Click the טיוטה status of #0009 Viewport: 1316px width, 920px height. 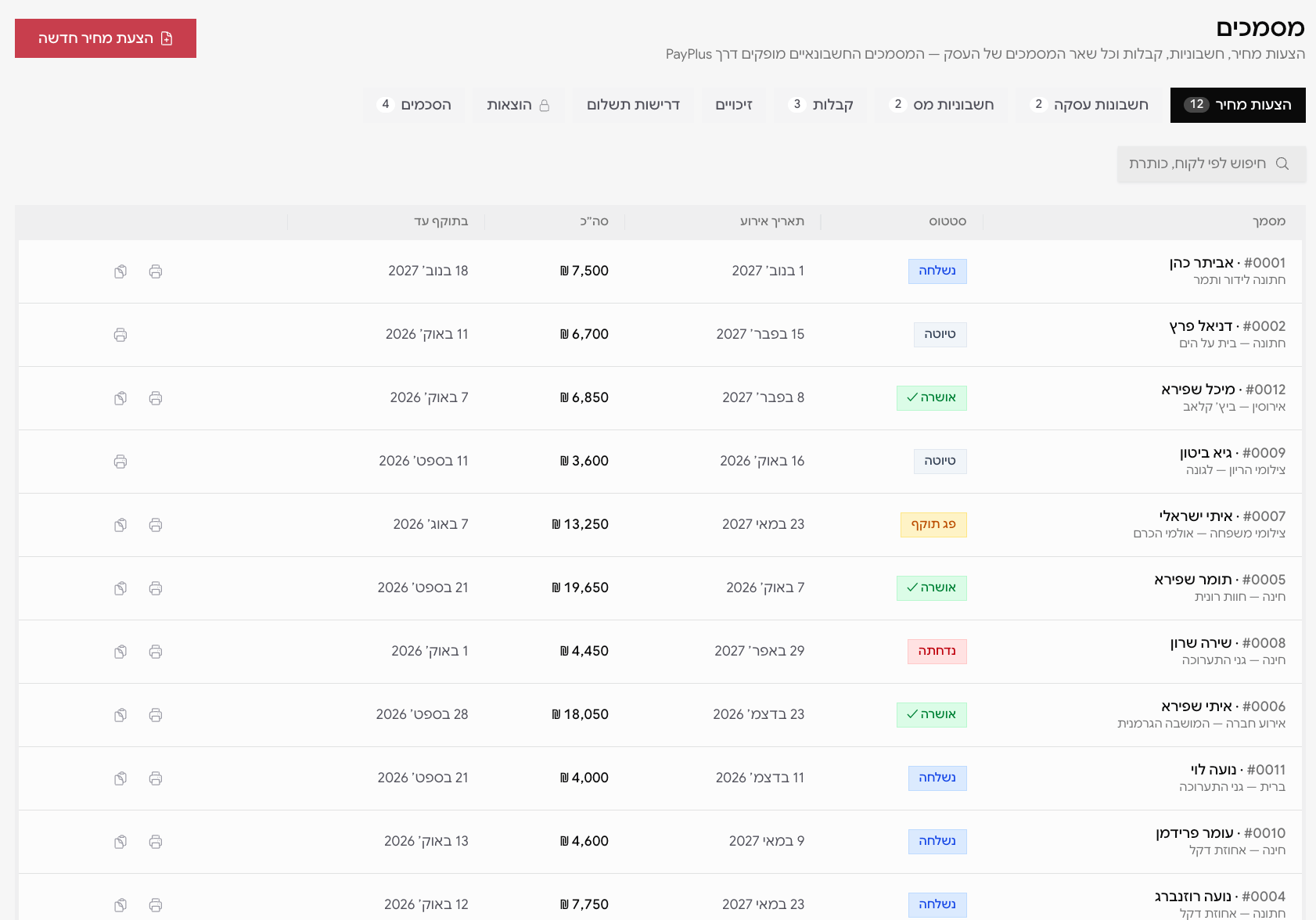[x=940, y=462]
